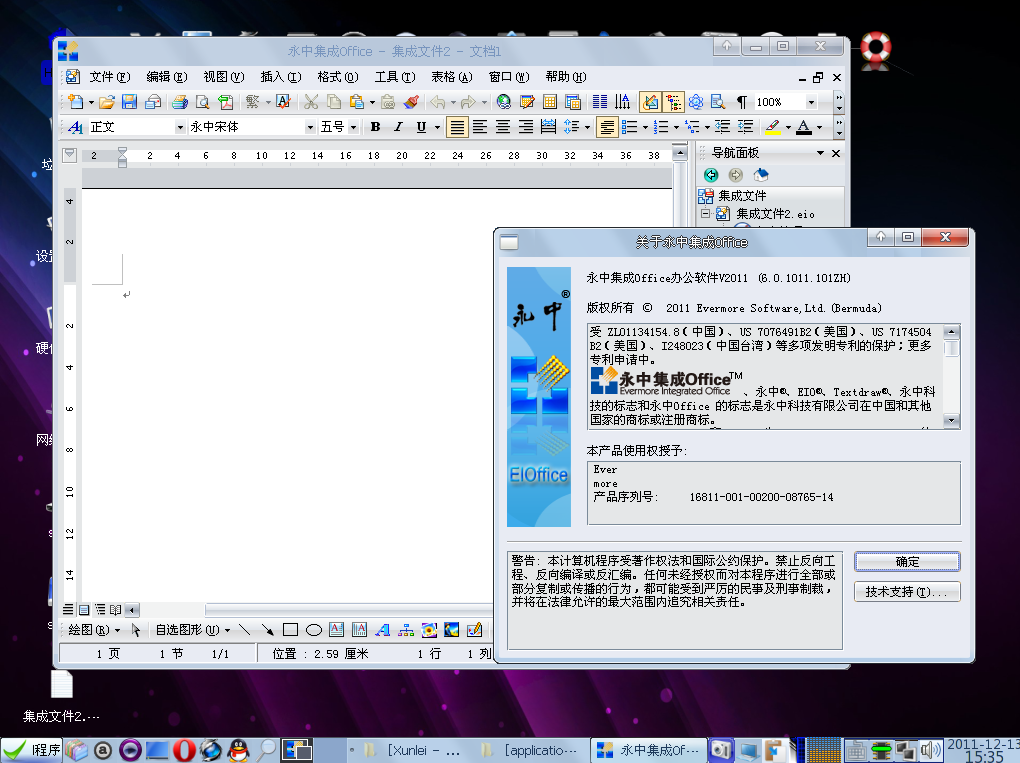The height and width of the screenshot is (763, 1020).
Task: Insert WordArt from drawing toolbar
Action: click(x=382, y=630)
